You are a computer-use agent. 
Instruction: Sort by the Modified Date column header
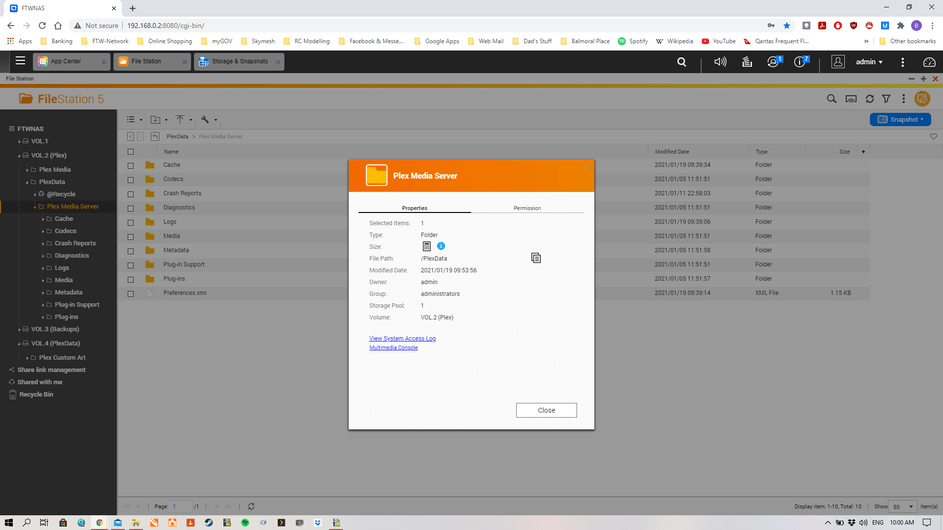(672, 152)
